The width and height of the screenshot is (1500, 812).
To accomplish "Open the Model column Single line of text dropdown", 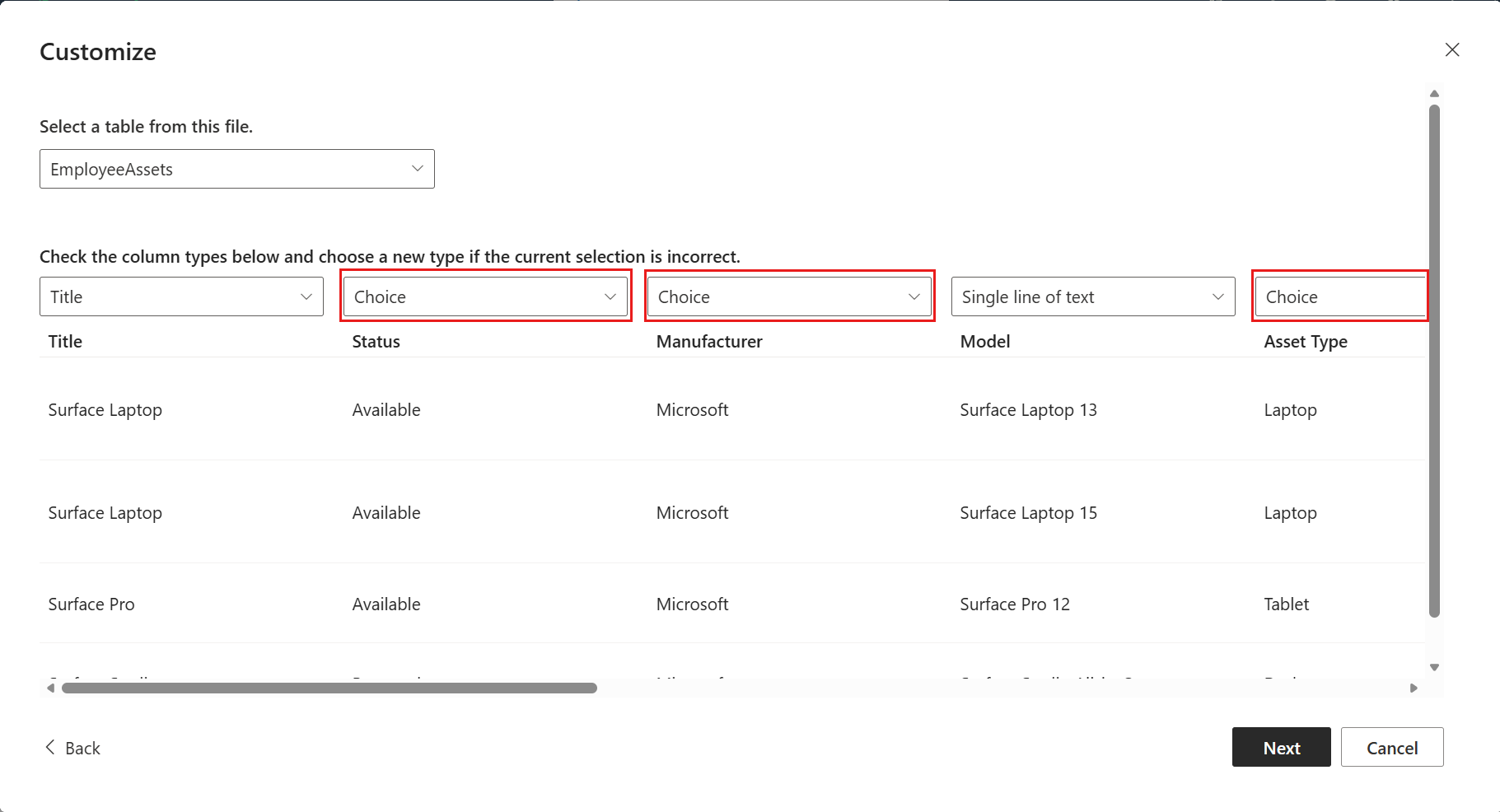I will [1093, 296].
